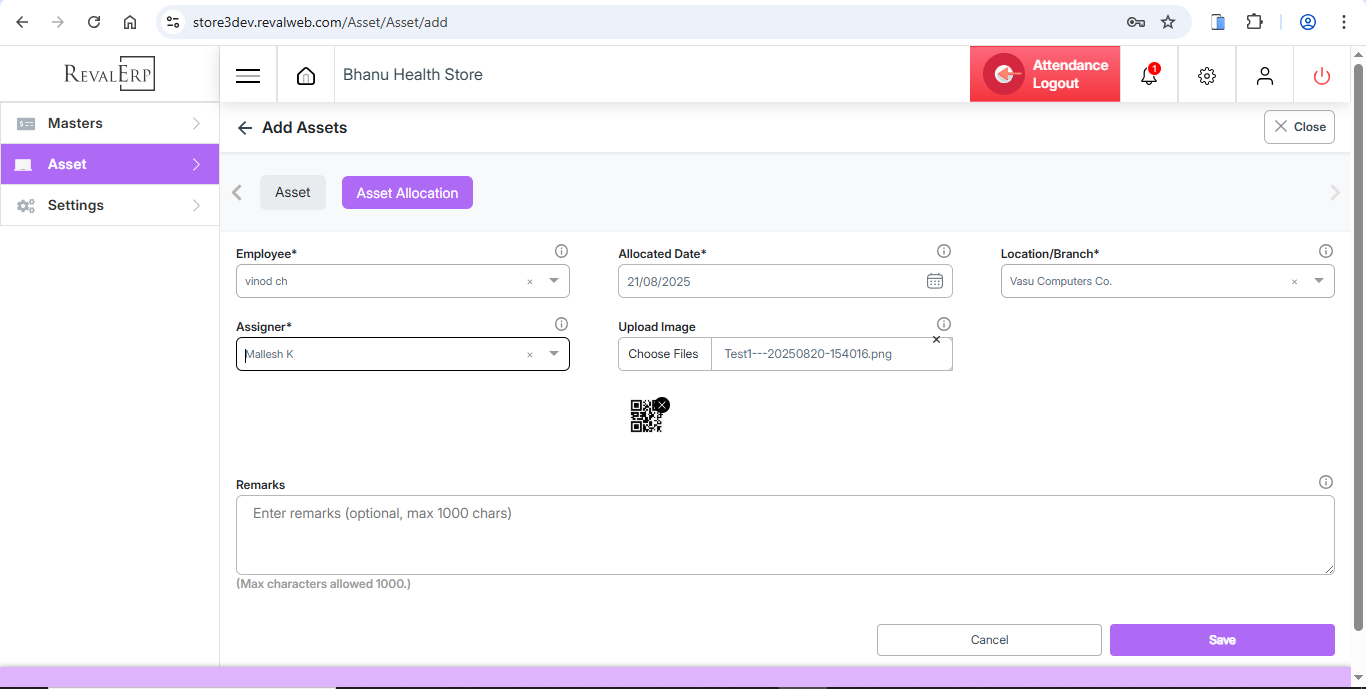Screen dimensions: 1366x689
Task: Click the settings gear icon in header
Action: 1207,76
